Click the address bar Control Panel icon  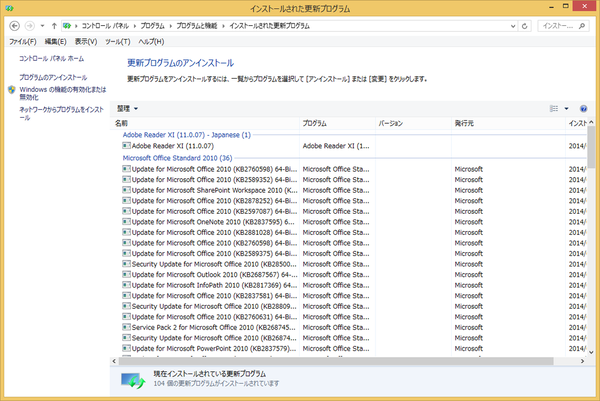[x=67, y=26]
